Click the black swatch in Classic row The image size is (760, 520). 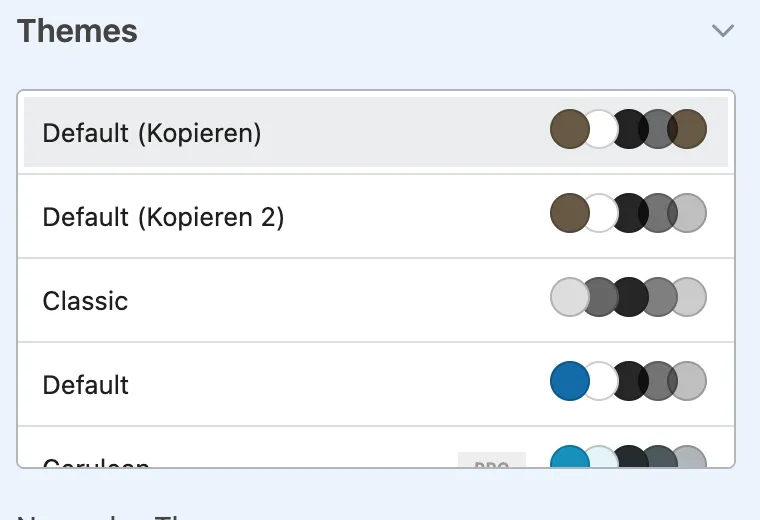[629, 297]
